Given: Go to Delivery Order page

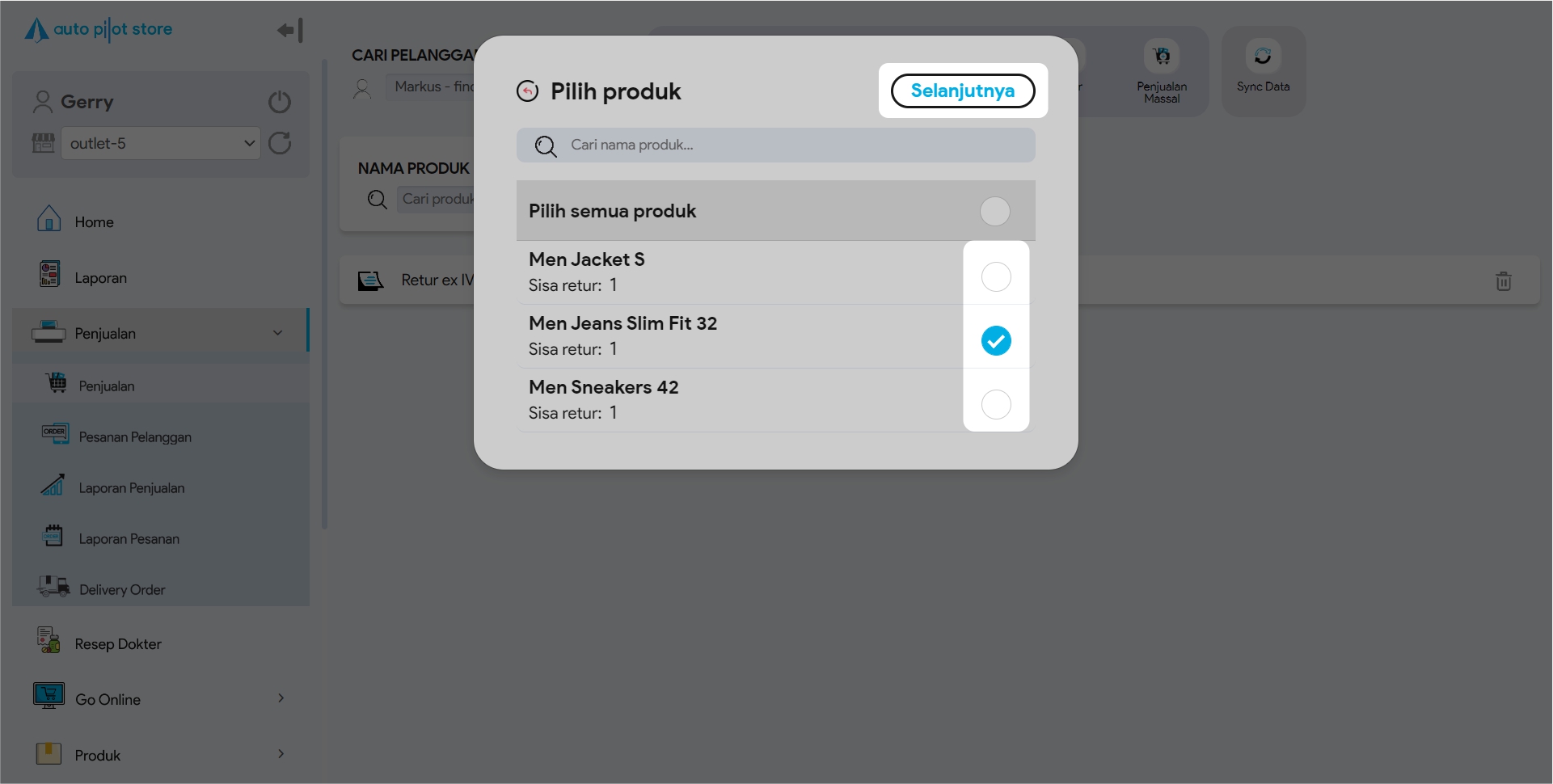Looking at the screenshot, I should click(x=122, y=590).
